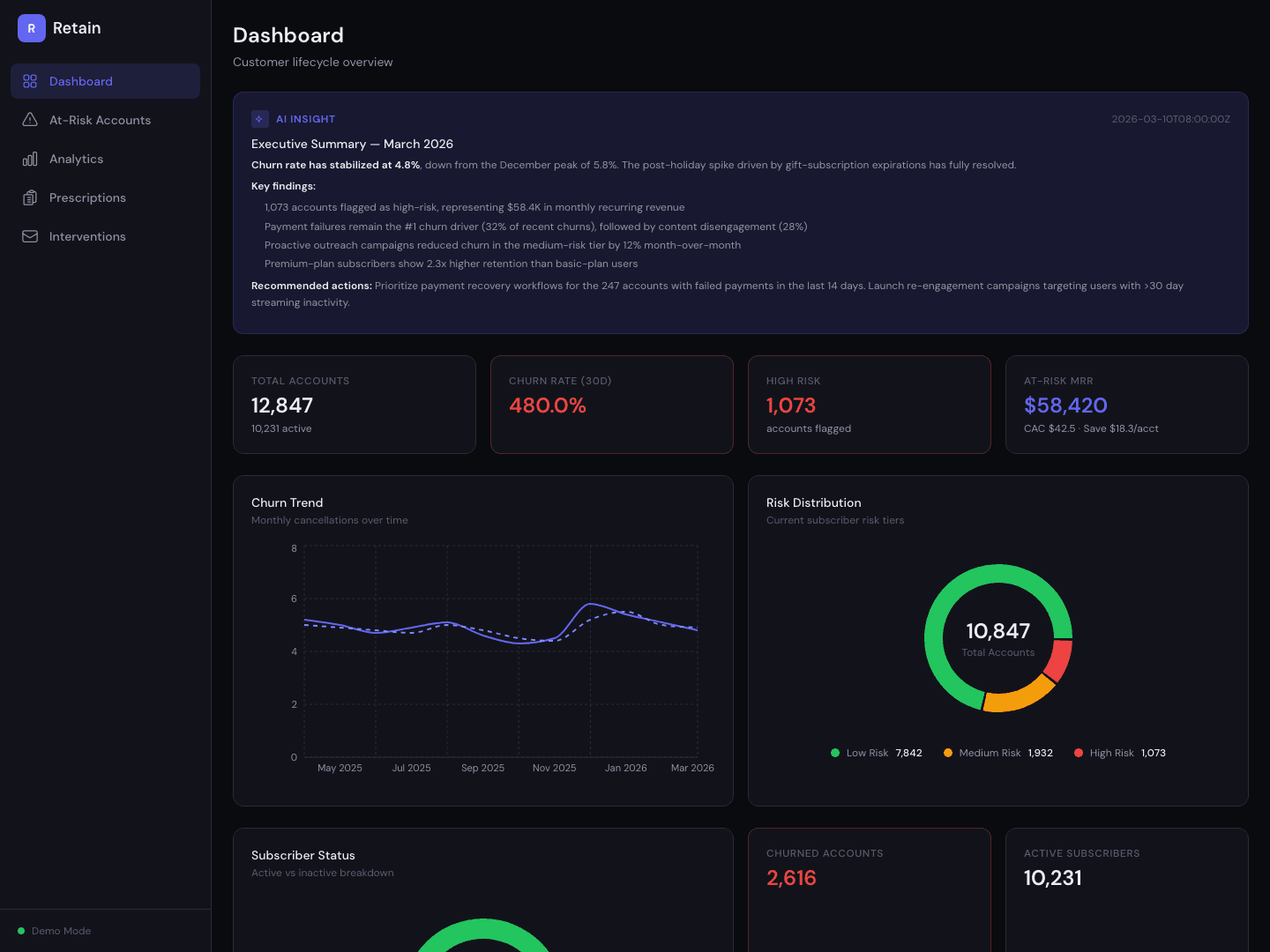The height and width of the screenshot is (952, 1270).
Task: Select the At-Risk MRR card
Action: click(1127, 405)
